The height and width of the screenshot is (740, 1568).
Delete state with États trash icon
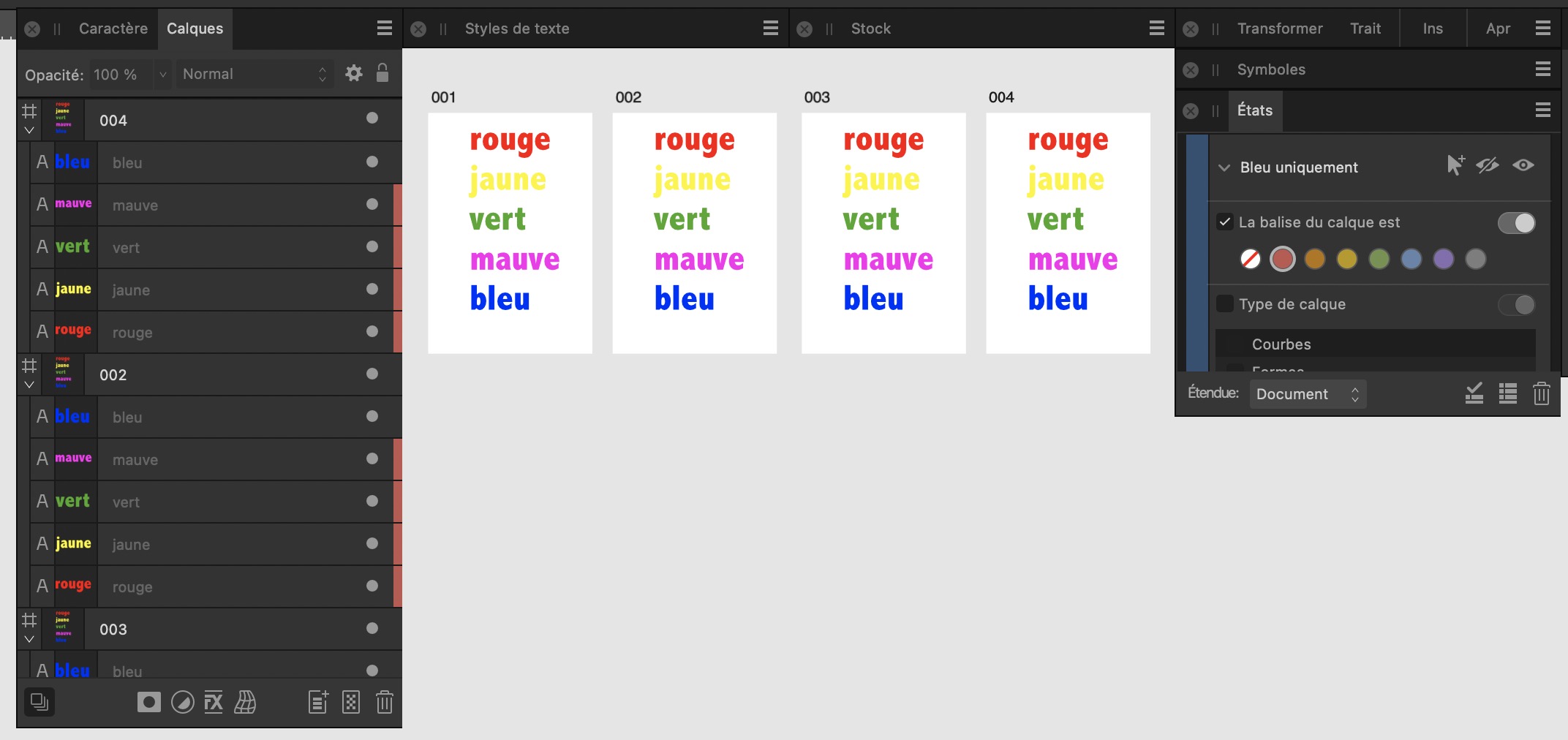(1542, 393)
